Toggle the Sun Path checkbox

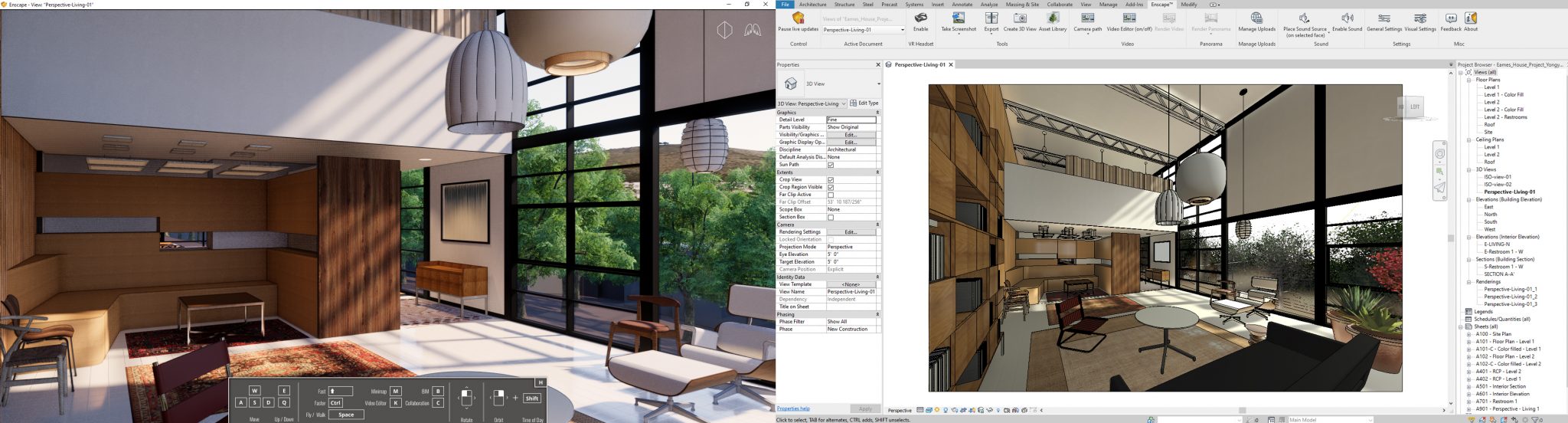[831, 165]
